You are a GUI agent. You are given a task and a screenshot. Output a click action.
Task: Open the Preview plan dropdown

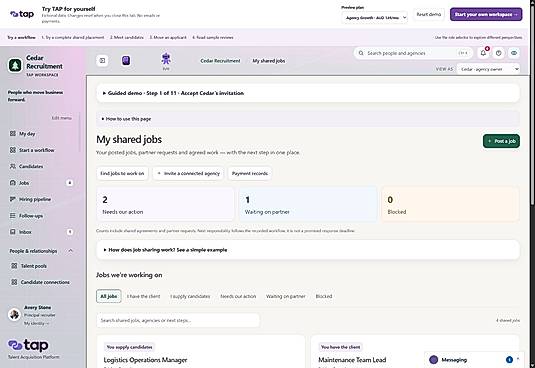[375, 17]
